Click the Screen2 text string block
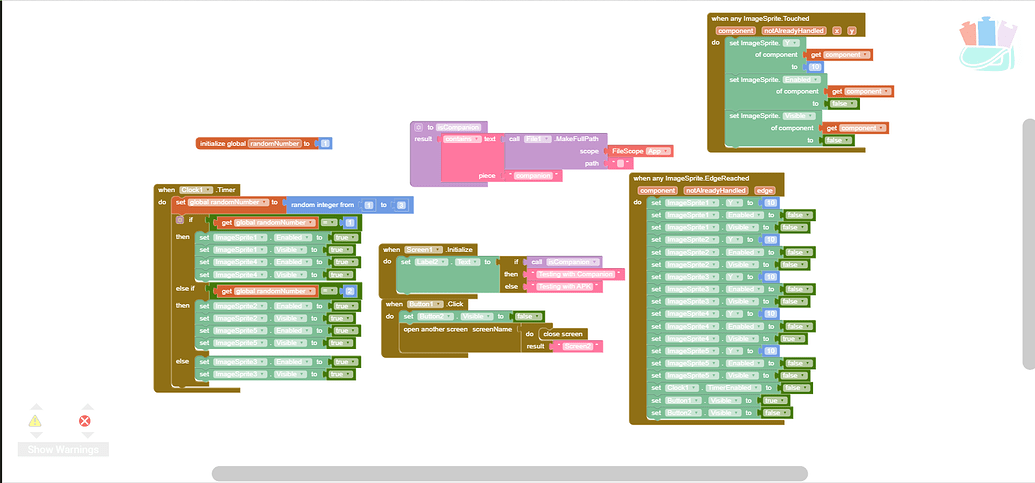The width and height of the screenshot is (1035, 483). click(x=576, y=346)
